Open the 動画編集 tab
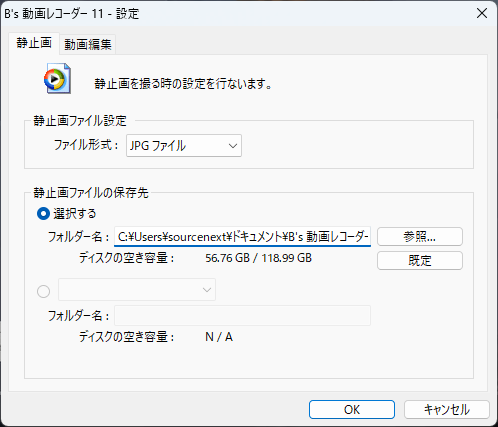498x427 pixels. point(88,44)
